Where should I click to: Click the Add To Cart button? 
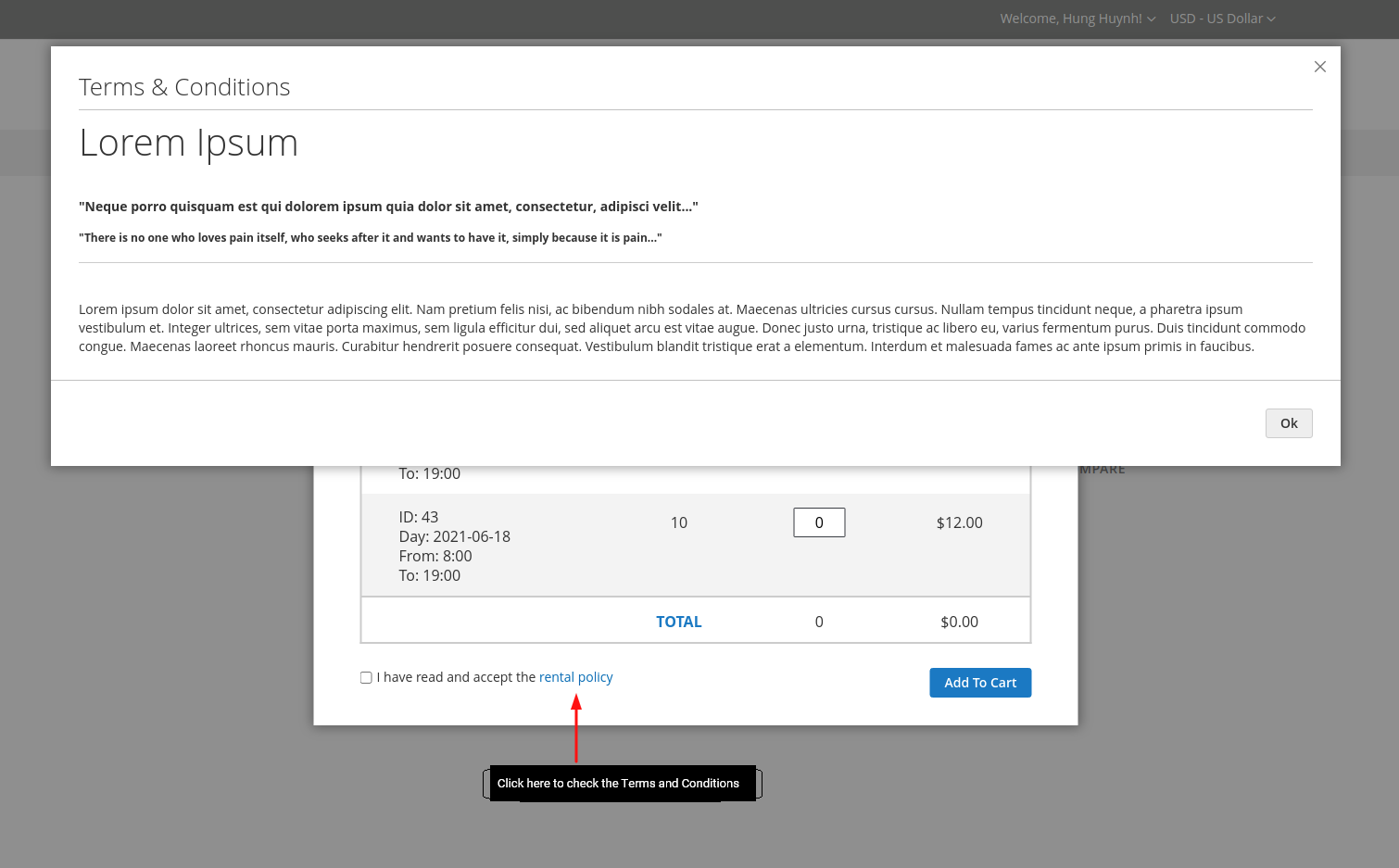coord(979,683)
